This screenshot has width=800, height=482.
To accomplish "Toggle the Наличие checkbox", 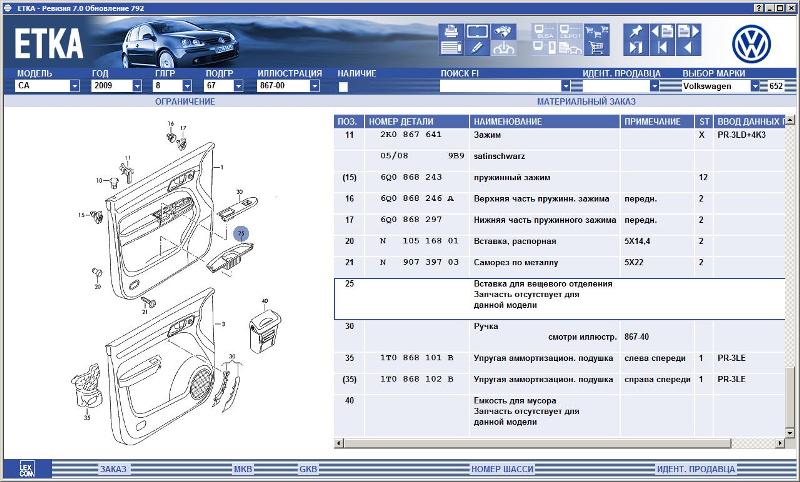I will [343, 86].
